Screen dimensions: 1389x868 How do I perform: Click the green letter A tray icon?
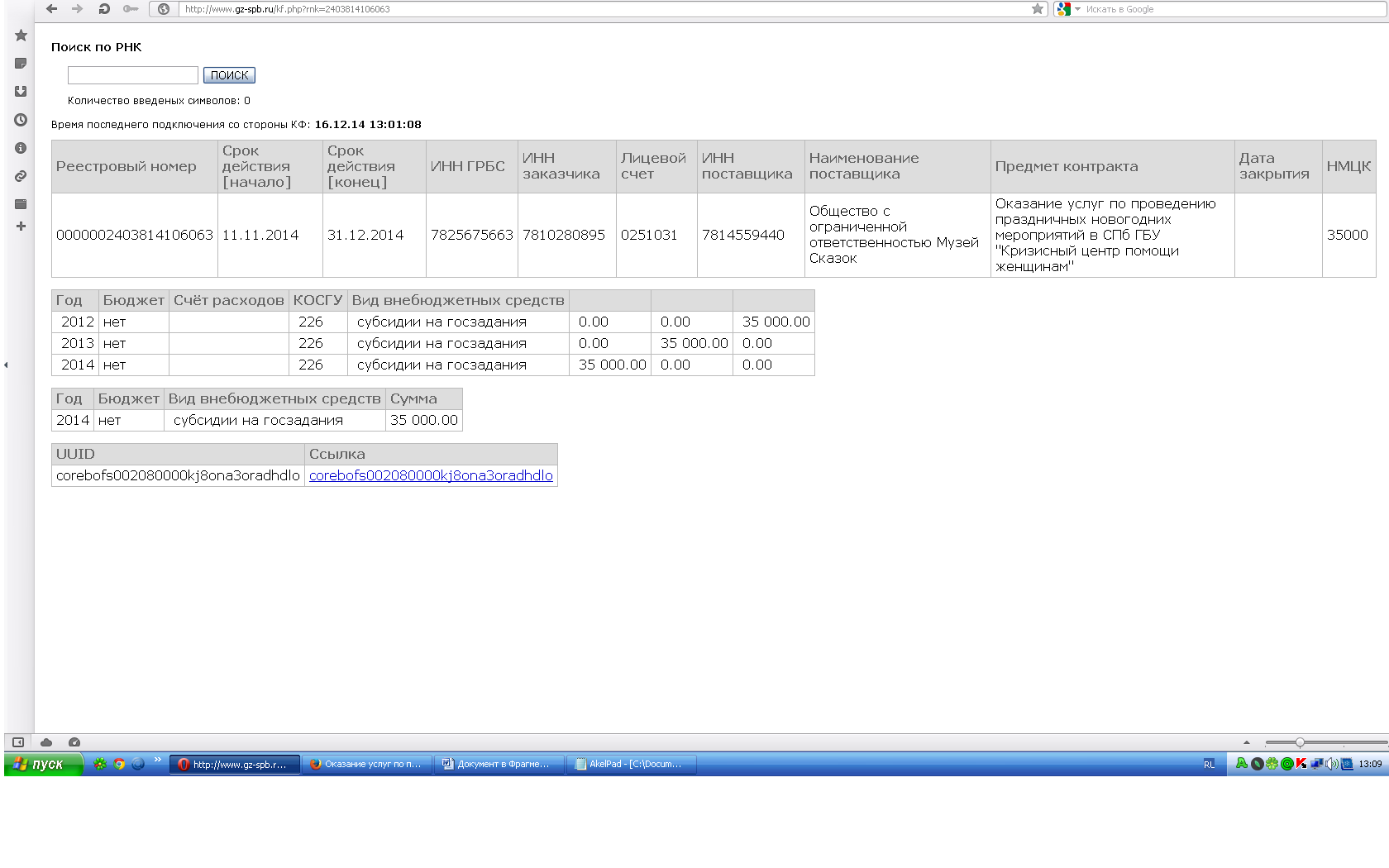click(1242, 764)
